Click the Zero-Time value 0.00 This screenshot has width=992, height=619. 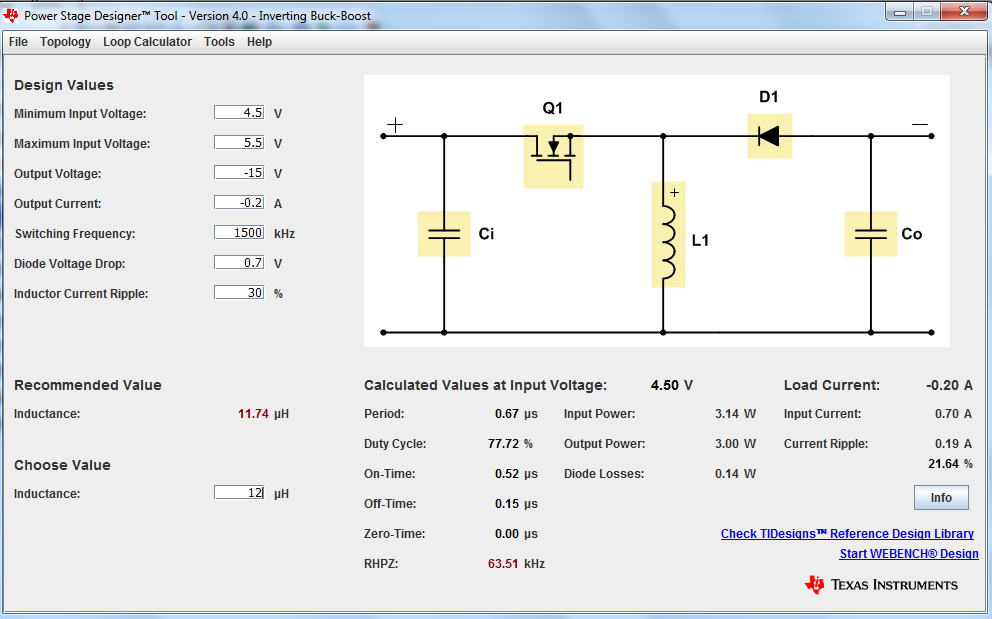tap(507, 534)
